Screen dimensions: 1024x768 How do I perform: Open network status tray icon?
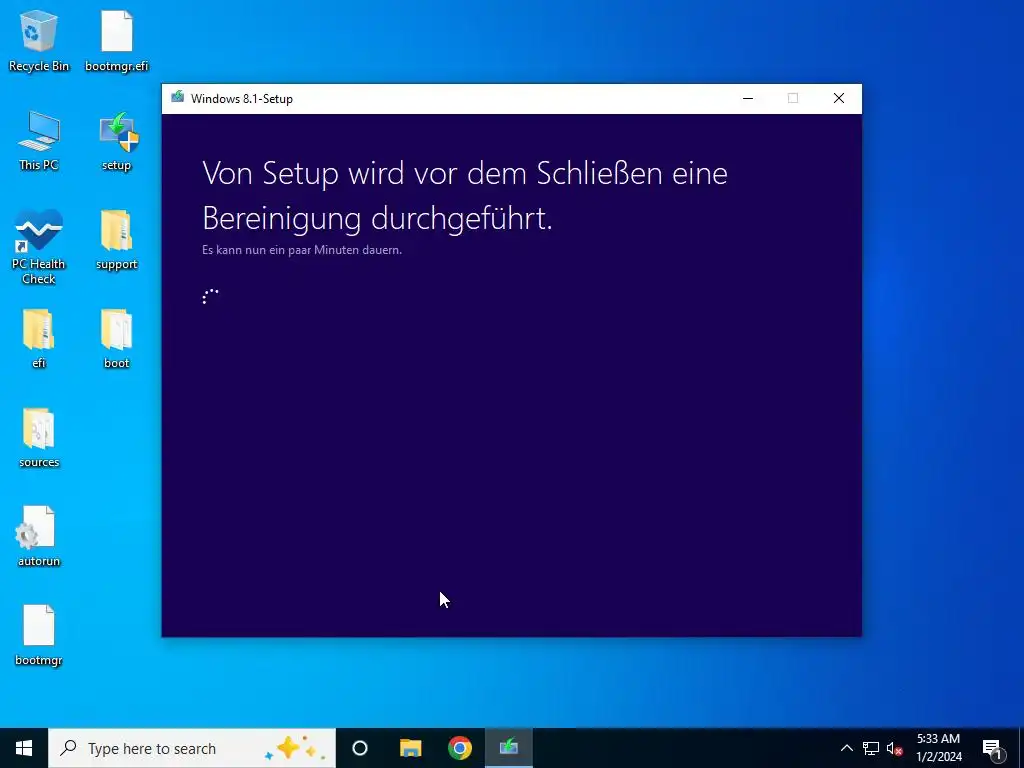coord(871,748)
